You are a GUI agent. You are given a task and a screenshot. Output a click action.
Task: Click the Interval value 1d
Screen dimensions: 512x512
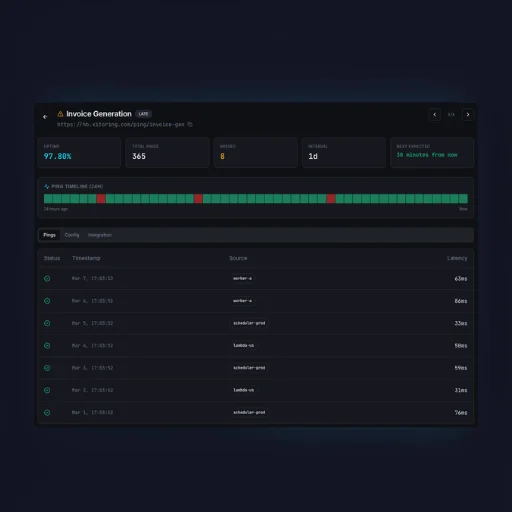point(313,156)
